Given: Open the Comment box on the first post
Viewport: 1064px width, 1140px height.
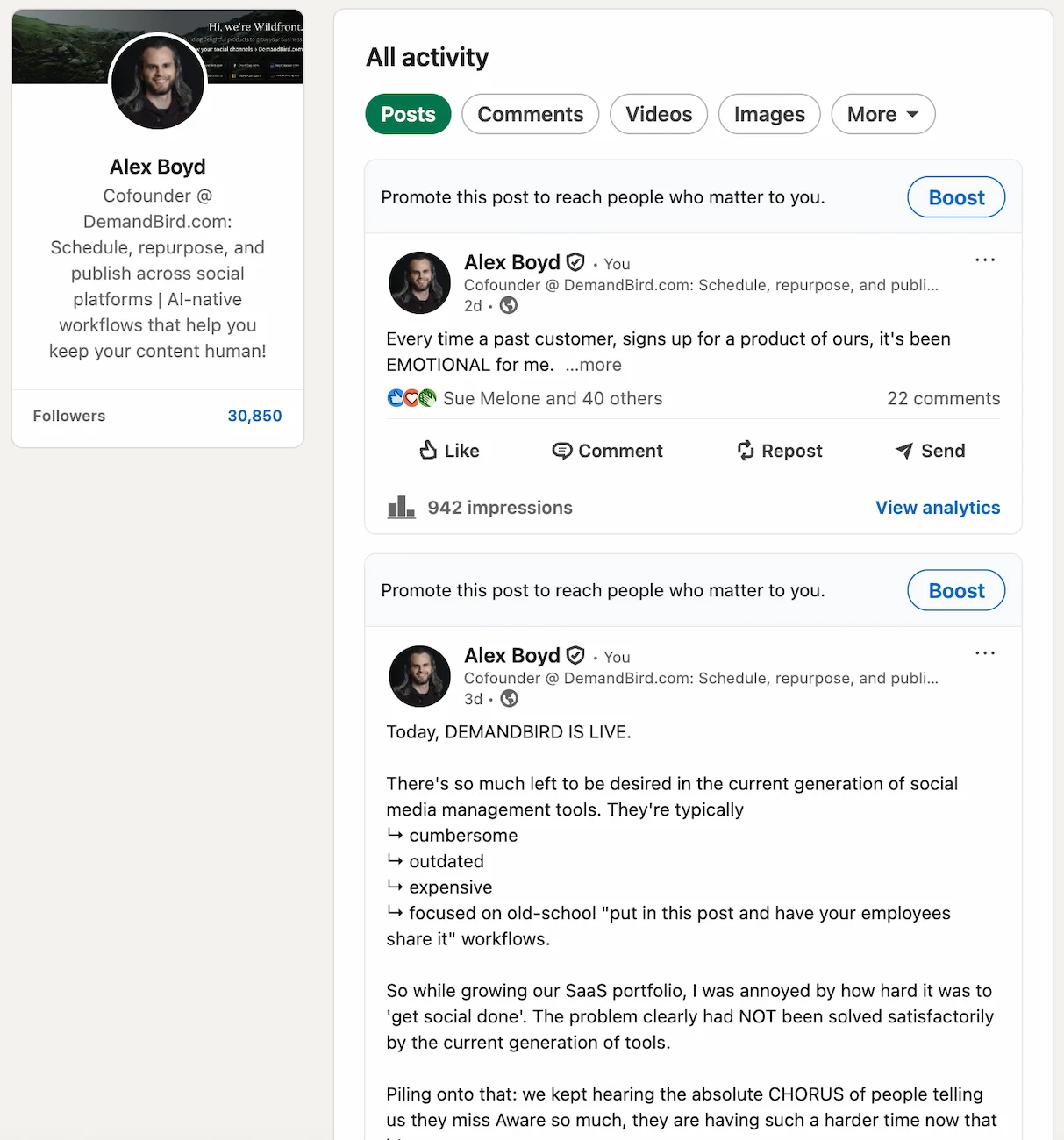Looking at the screenshot, I should coord(607,451).
